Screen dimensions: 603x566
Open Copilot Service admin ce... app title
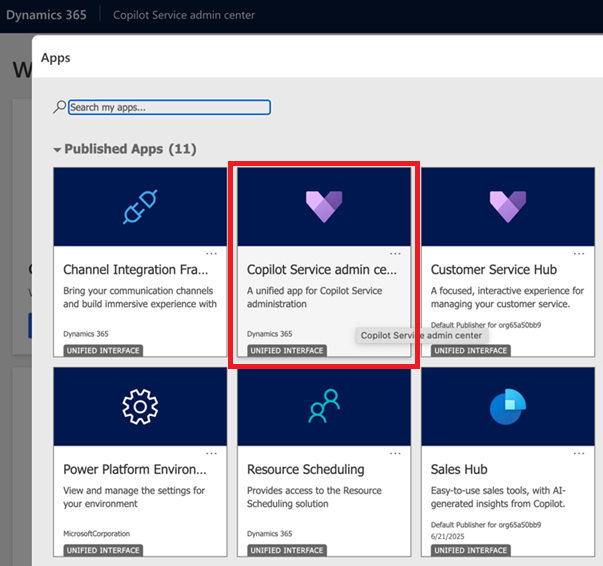tap(321, 270)
